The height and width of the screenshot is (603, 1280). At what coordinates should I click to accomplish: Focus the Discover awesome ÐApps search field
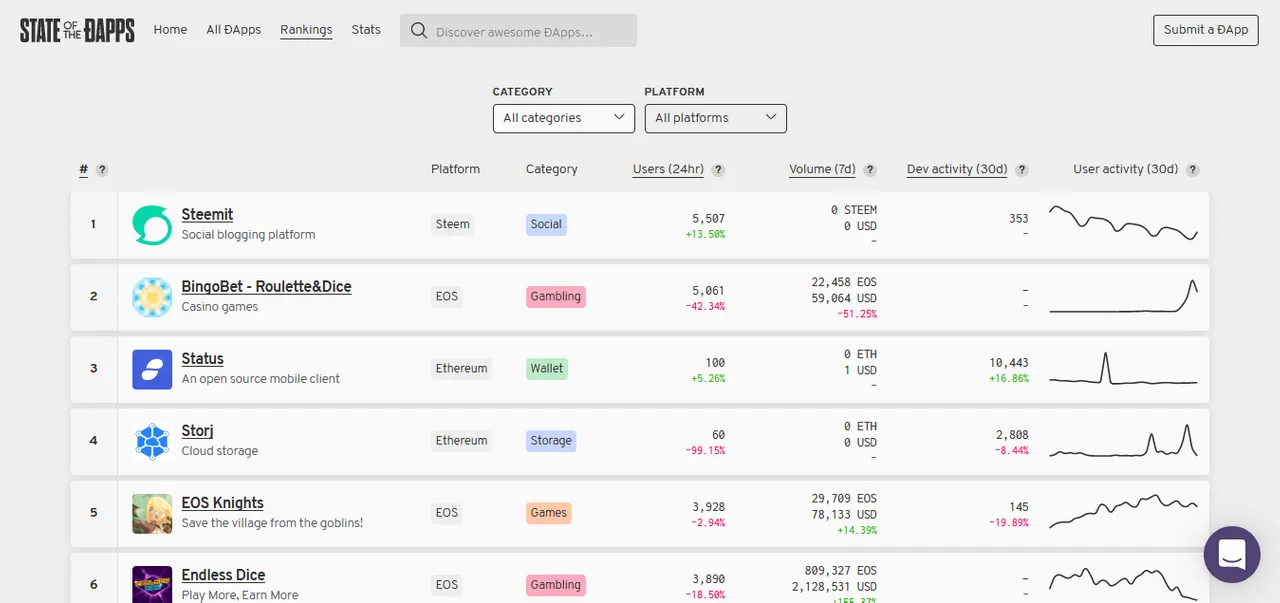coord(518,31)
